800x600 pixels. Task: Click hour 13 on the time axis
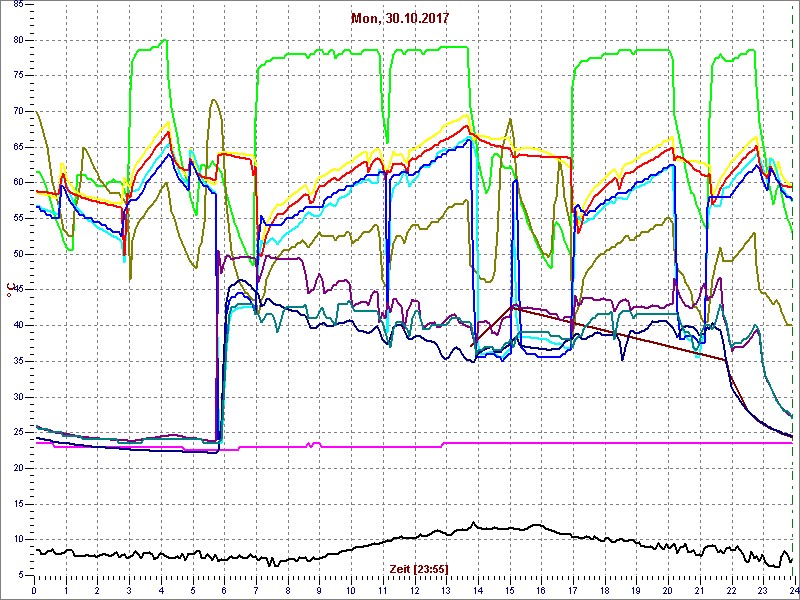(x=446, y=589)
